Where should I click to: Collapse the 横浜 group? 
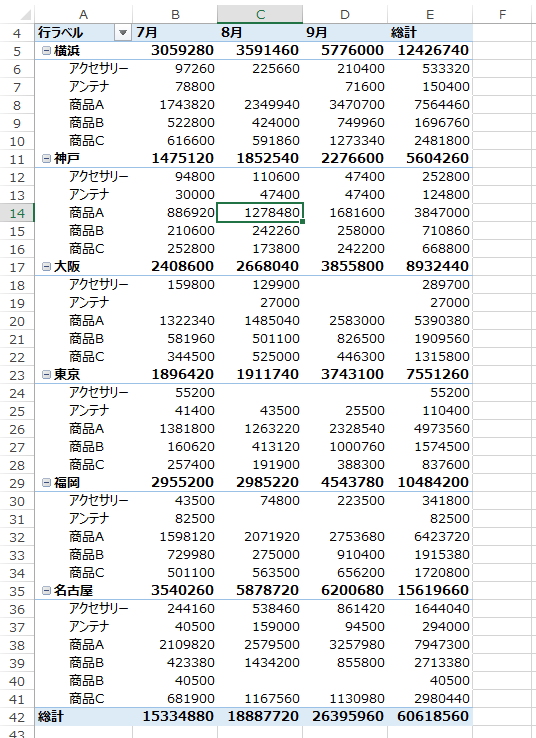click(x=46, y=50)
